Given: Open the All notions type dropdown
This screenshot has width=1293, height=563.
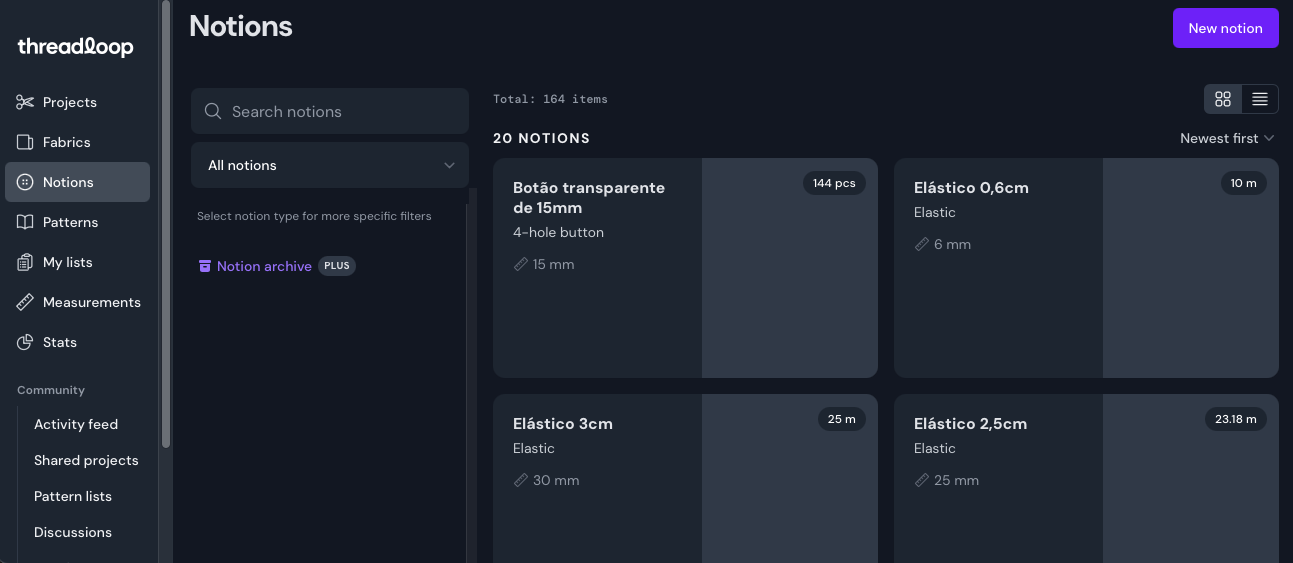Looking at the screenshot, I should 330,165.
